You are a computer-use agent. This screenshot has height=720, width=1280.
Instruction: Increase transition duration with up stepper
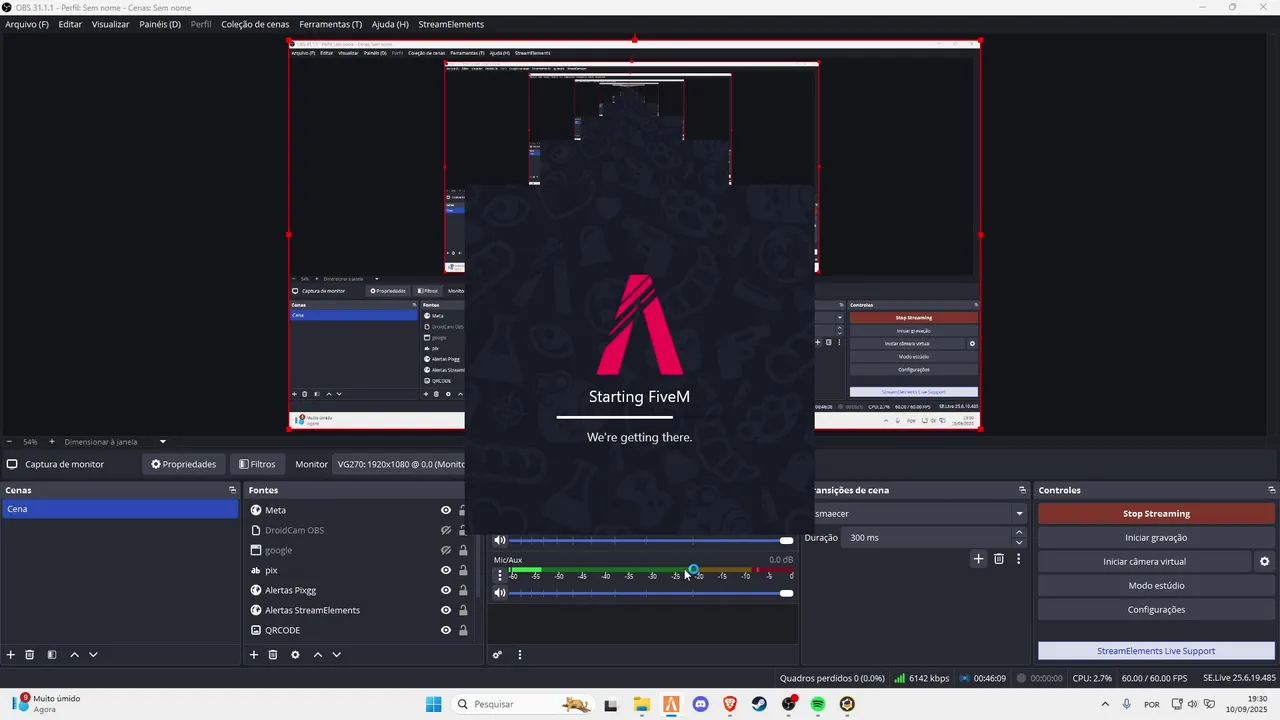point(1019,533)
